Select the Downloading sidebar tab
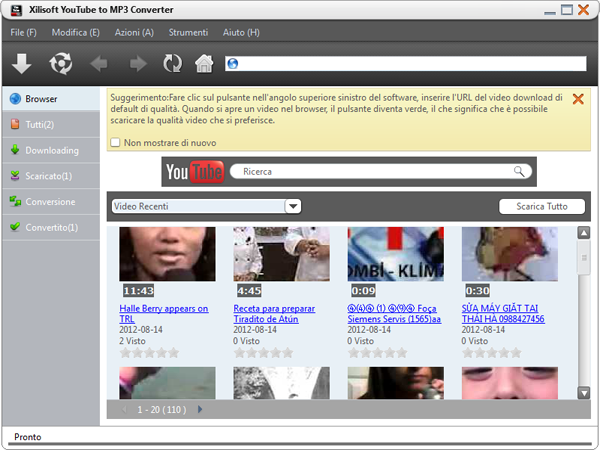The image size is (600, 450). click(51, 150)
